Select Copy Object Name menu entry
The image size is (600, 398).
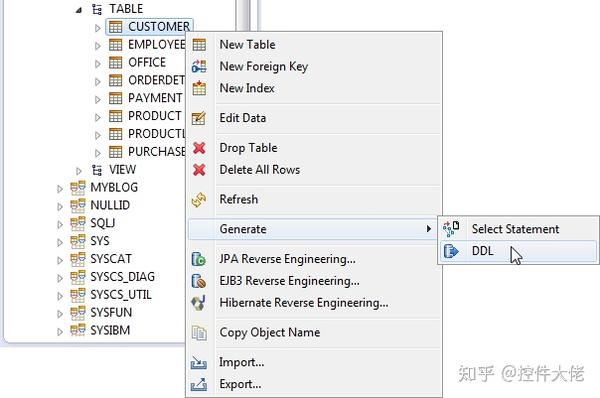point(269,332)
